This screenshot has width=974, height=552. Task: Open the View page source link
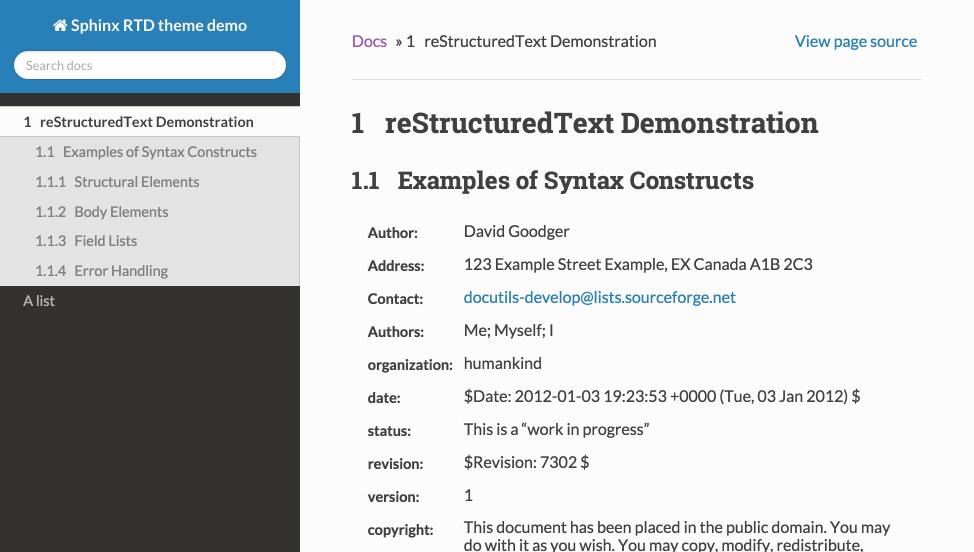tap(855, 41)
